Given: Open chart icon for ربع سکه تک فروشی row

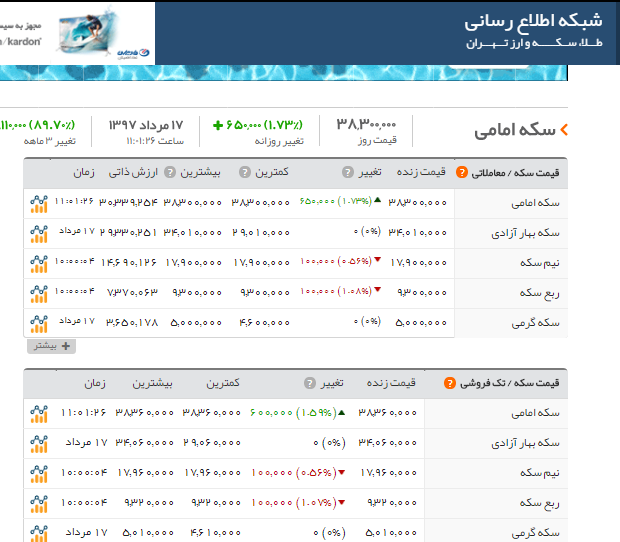Looking at the screenshot, I should tap(39, 504).
